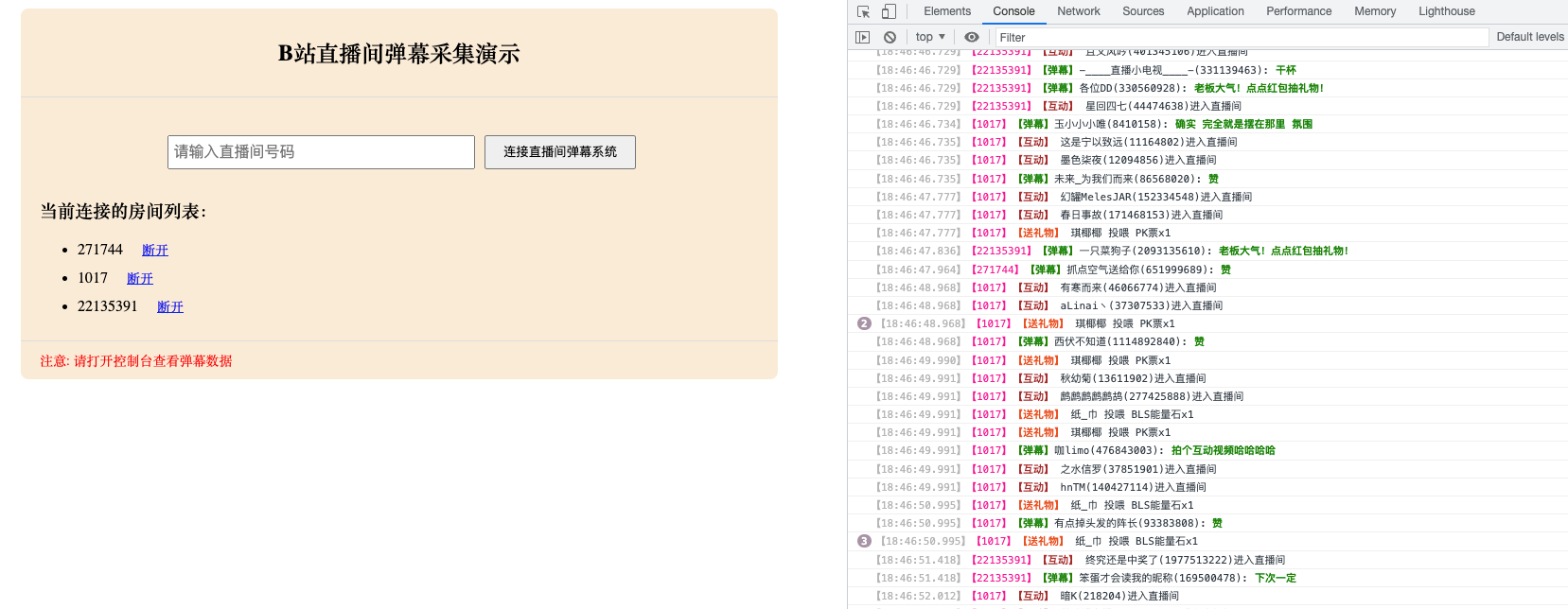1568x609 pixels.
Task: Click log line 咖limo(476843003) danmaku message
Action: 1207,450
